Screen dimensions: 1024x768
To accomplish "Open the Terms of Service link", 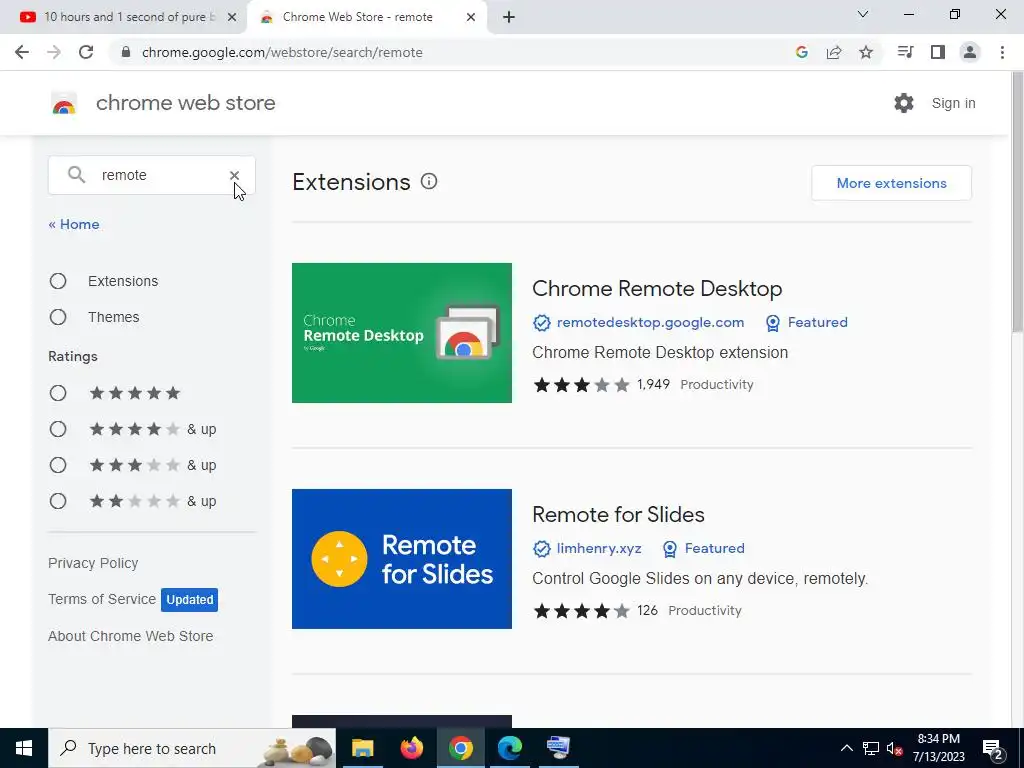I will click(x=102, y=599).
